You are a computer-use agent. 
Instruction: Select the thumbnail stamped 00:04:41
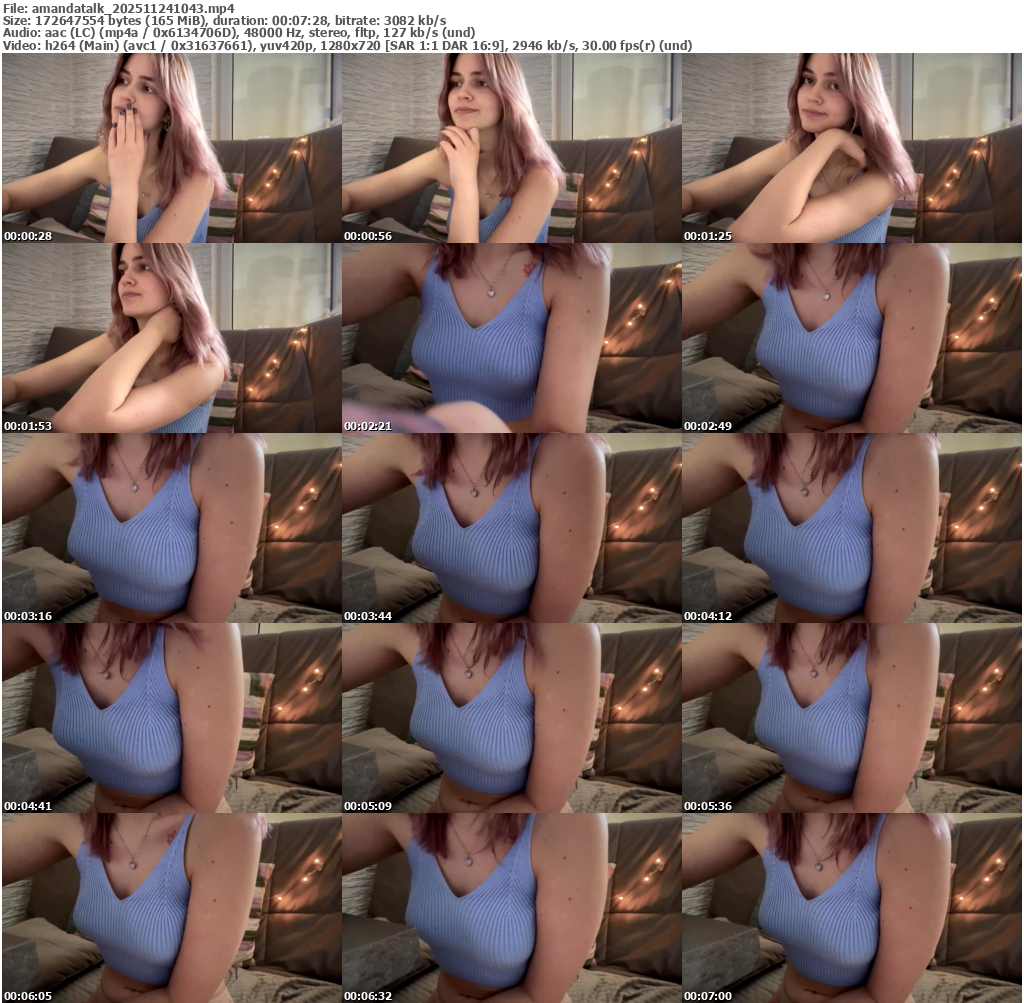[172, 718]
